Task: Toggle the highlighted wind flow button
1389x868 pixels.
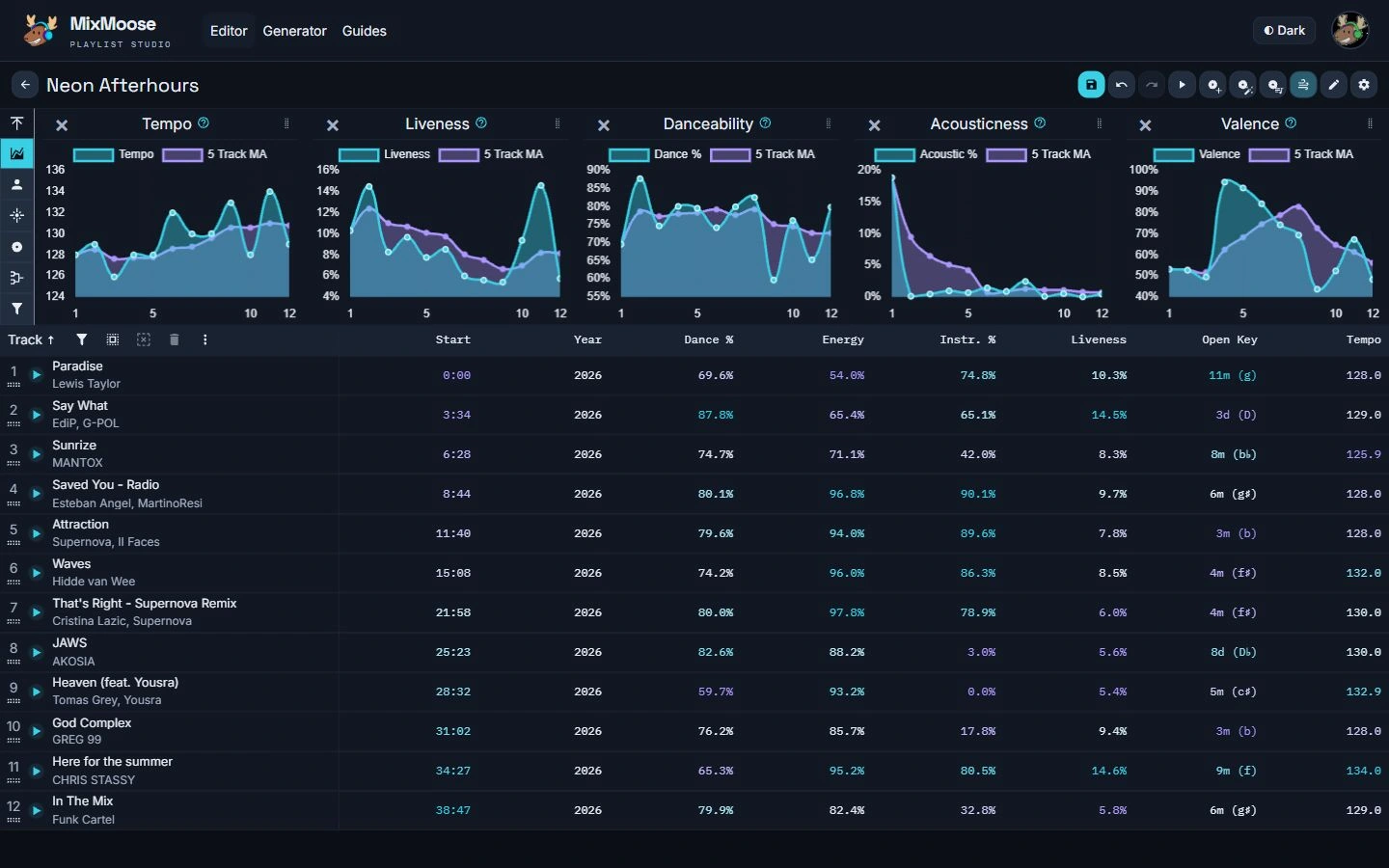Action: 1303,85
